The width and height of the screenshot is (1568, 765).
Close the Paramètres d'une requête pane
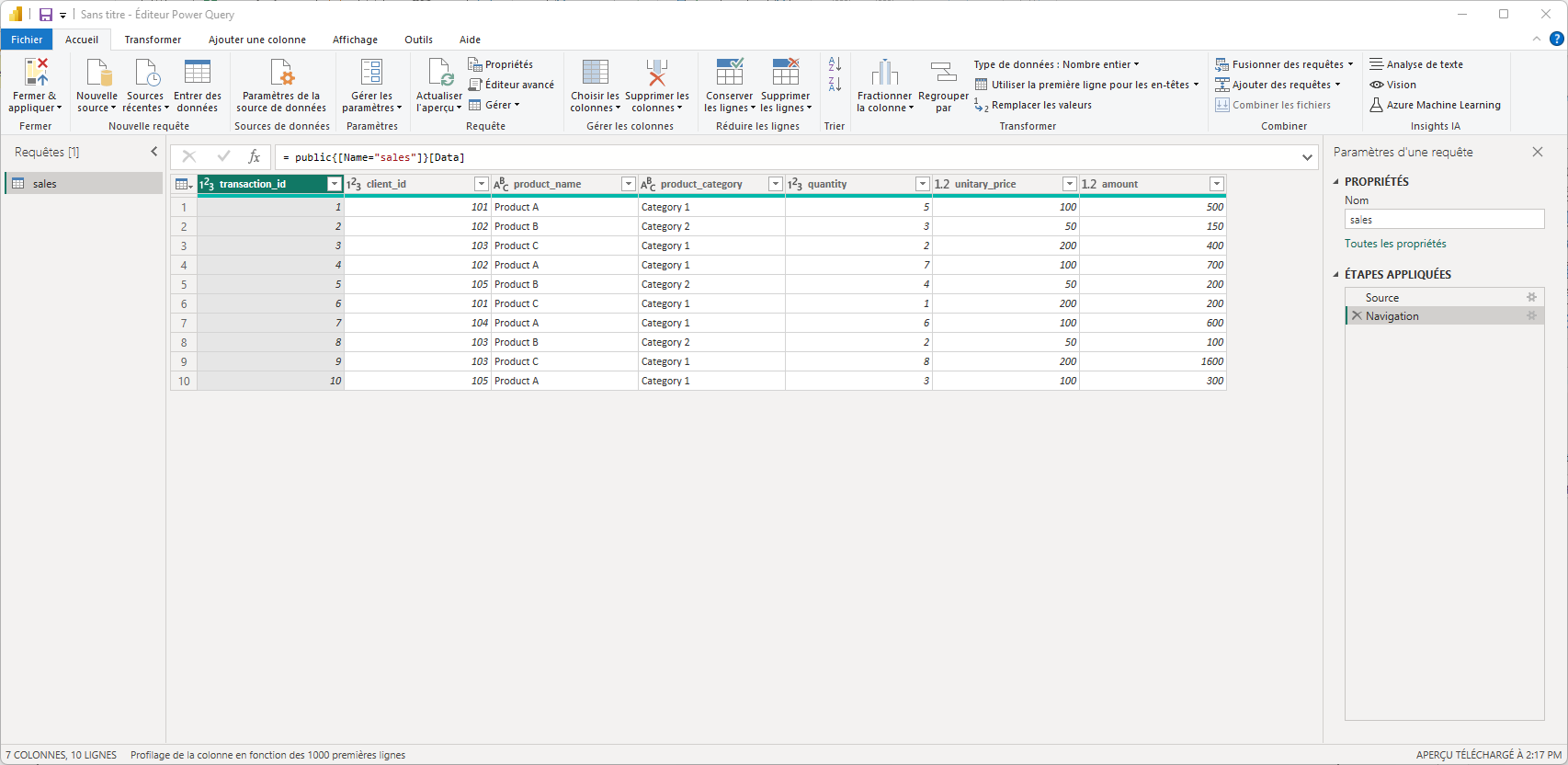pos(1537,152)
